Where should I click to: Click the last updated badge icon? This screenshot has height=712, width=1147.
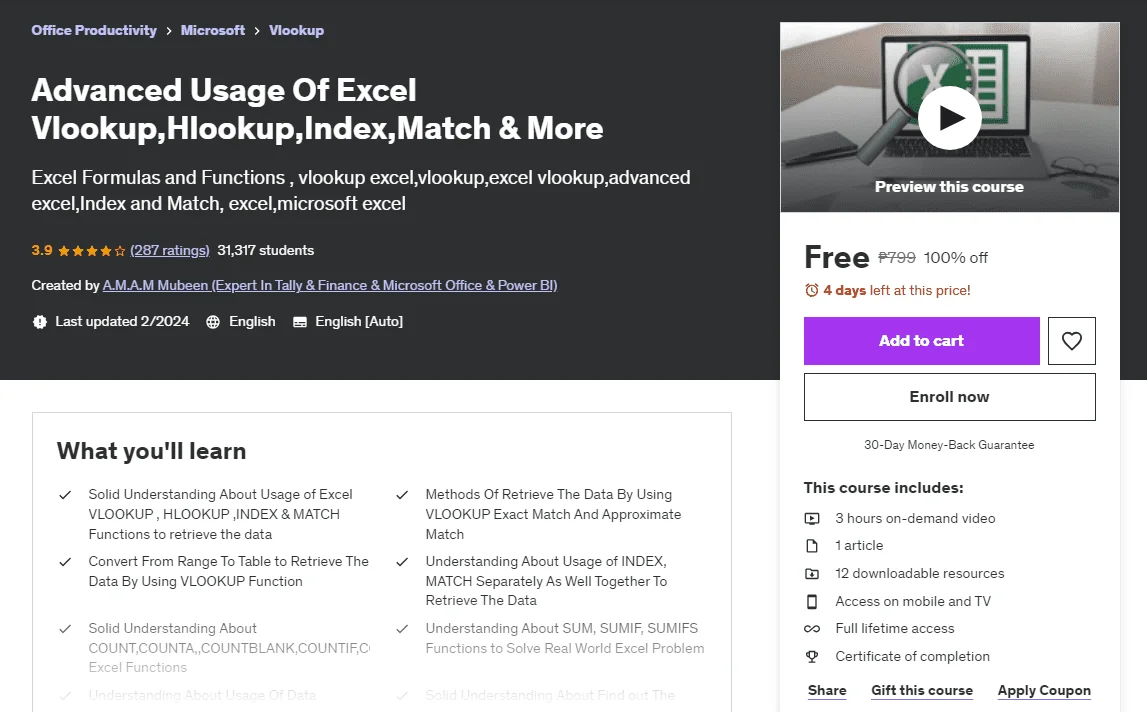tap(40, 322)
